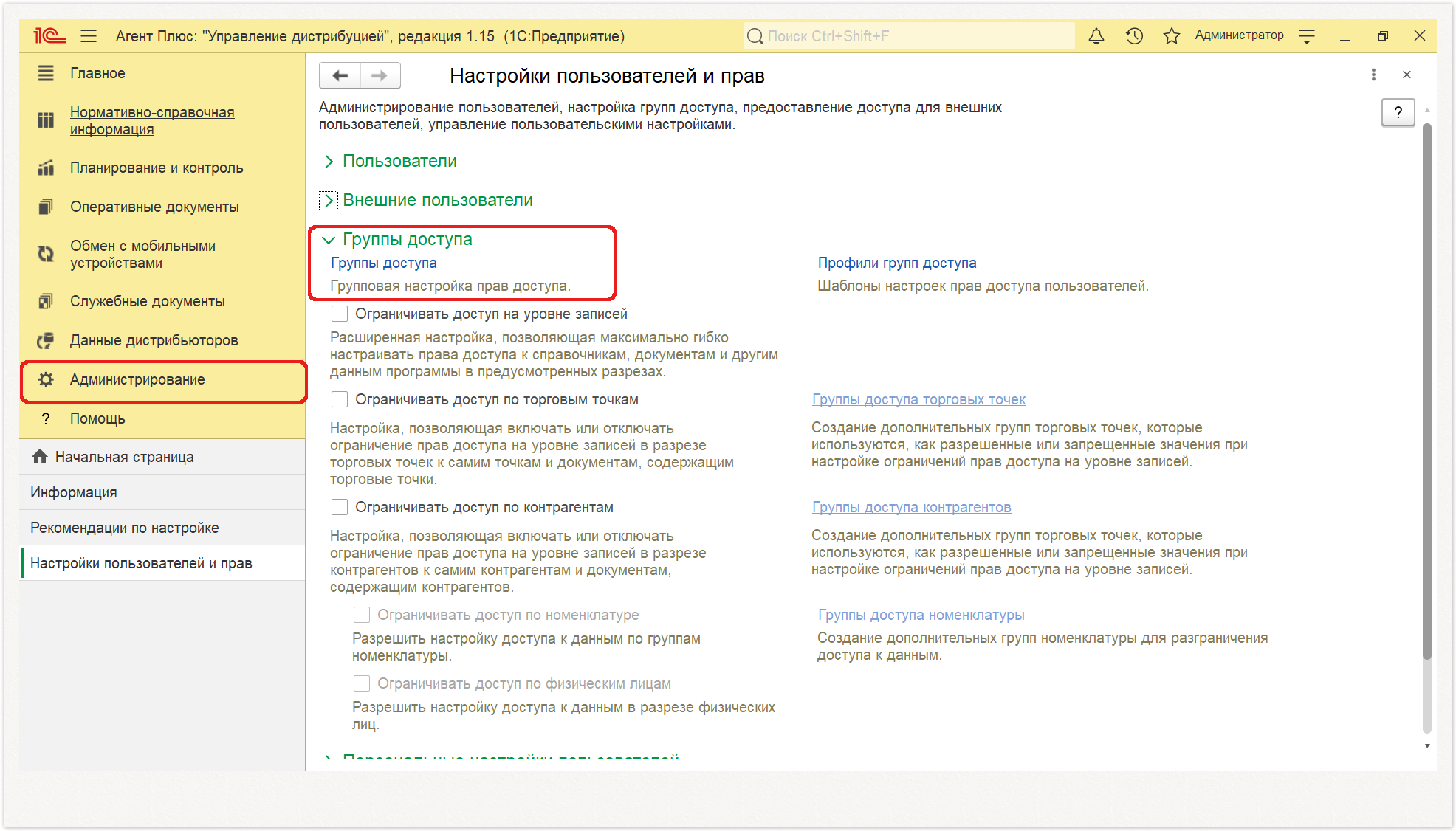The height and width of the screenshot is (831, 1456).
Task: Open the sections hamburger menu in title bar
Action: coord(89,35)
